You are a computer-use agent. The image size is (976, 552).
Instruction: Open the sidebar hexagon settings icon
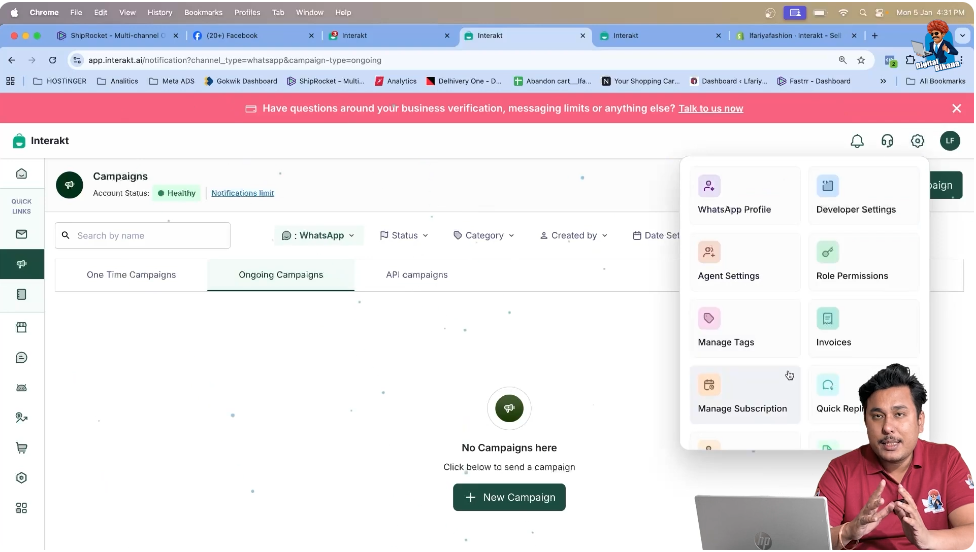tap(22, 478)
